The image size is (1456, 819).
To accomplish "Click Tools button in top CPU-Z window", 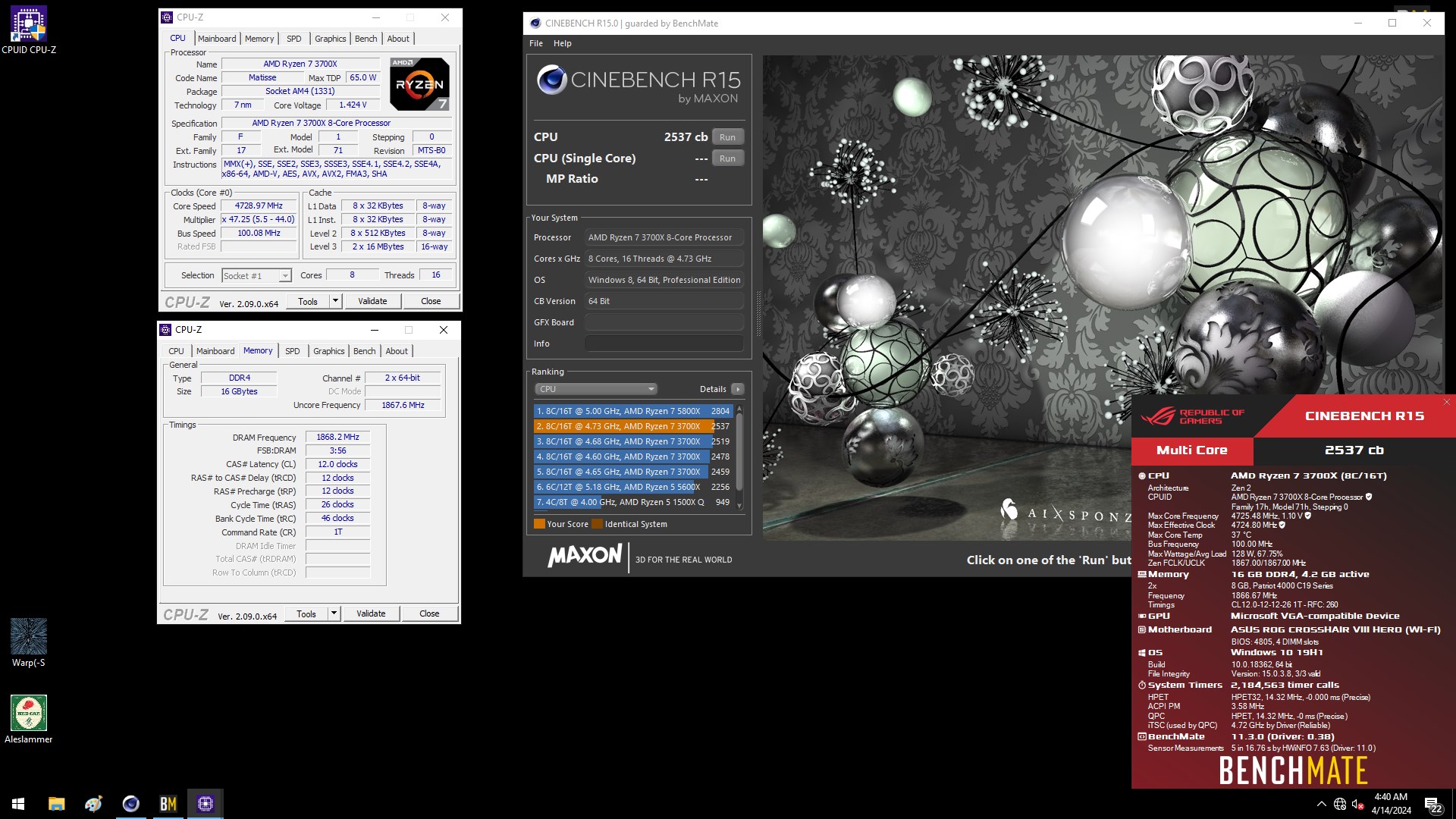I will tap(308, 301).
